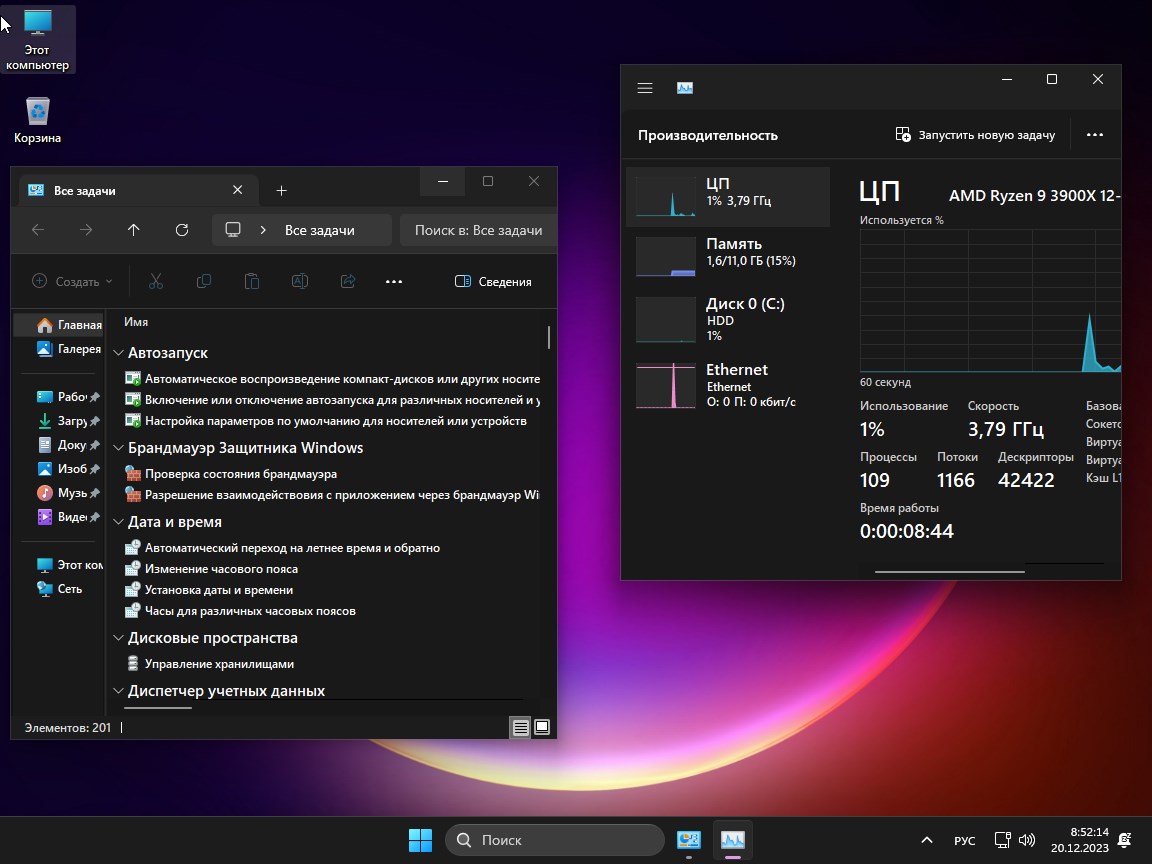Refresh the Все задачи folder view
Screen dimensions: 1152x864
[182, 230]
